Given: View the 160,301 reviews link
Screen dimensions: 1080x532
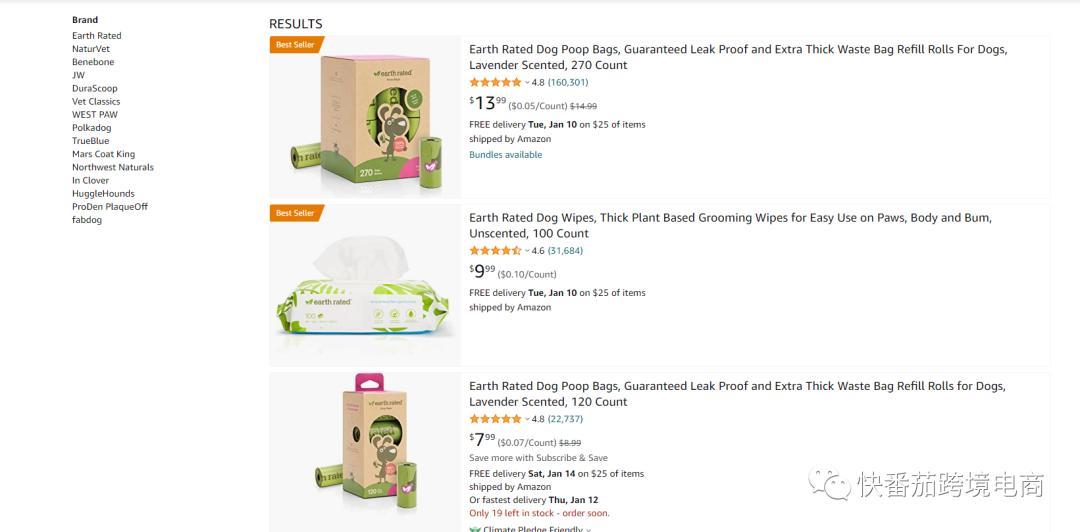Looking at the screenshot, I should point(568,83).
